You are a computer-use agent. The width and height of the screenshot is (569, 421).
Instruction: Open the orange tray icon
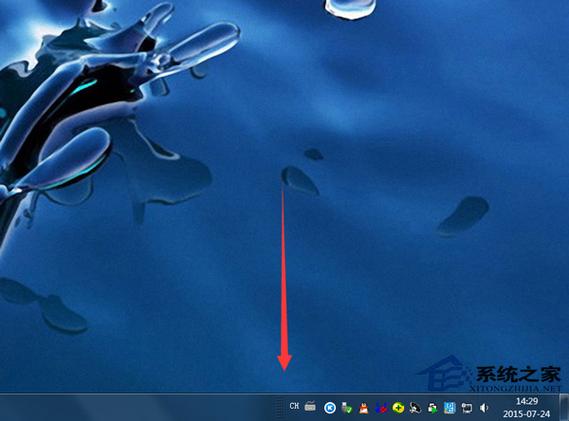363,409
